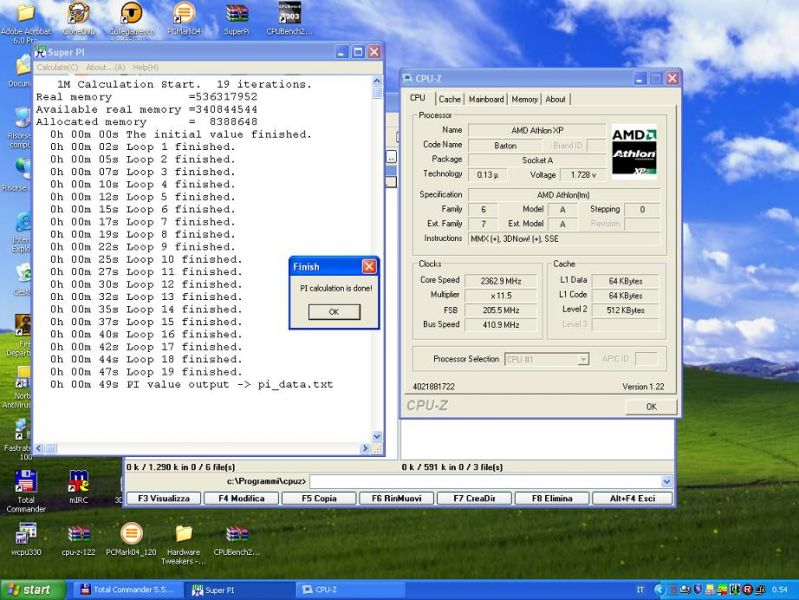
Task: Click the Voltage value 1.728 v
Action: pos(583,175)
